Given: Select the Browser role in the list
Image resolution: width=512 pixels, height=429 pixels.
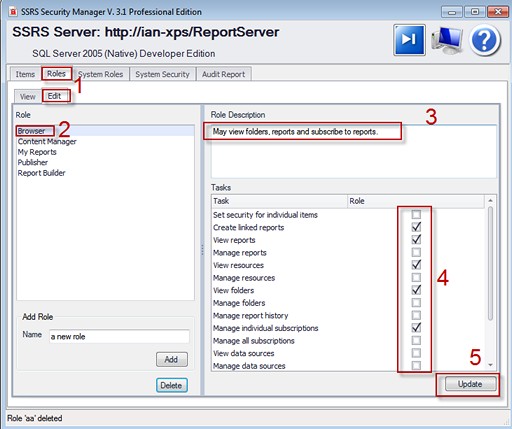Looking at the screenshot, I should (105, 131).
